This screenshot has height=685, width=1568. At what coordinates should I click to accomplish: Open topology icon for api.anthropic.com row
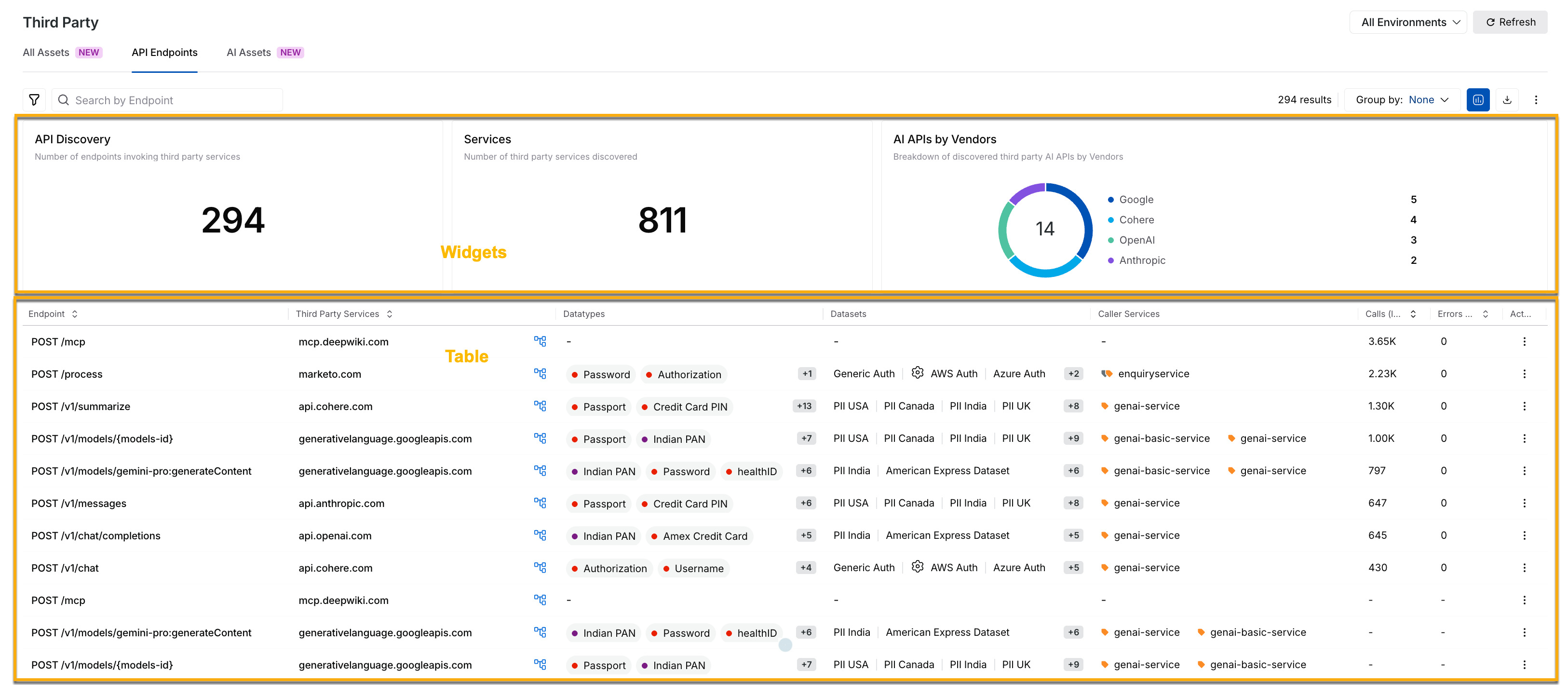[540, 502]
